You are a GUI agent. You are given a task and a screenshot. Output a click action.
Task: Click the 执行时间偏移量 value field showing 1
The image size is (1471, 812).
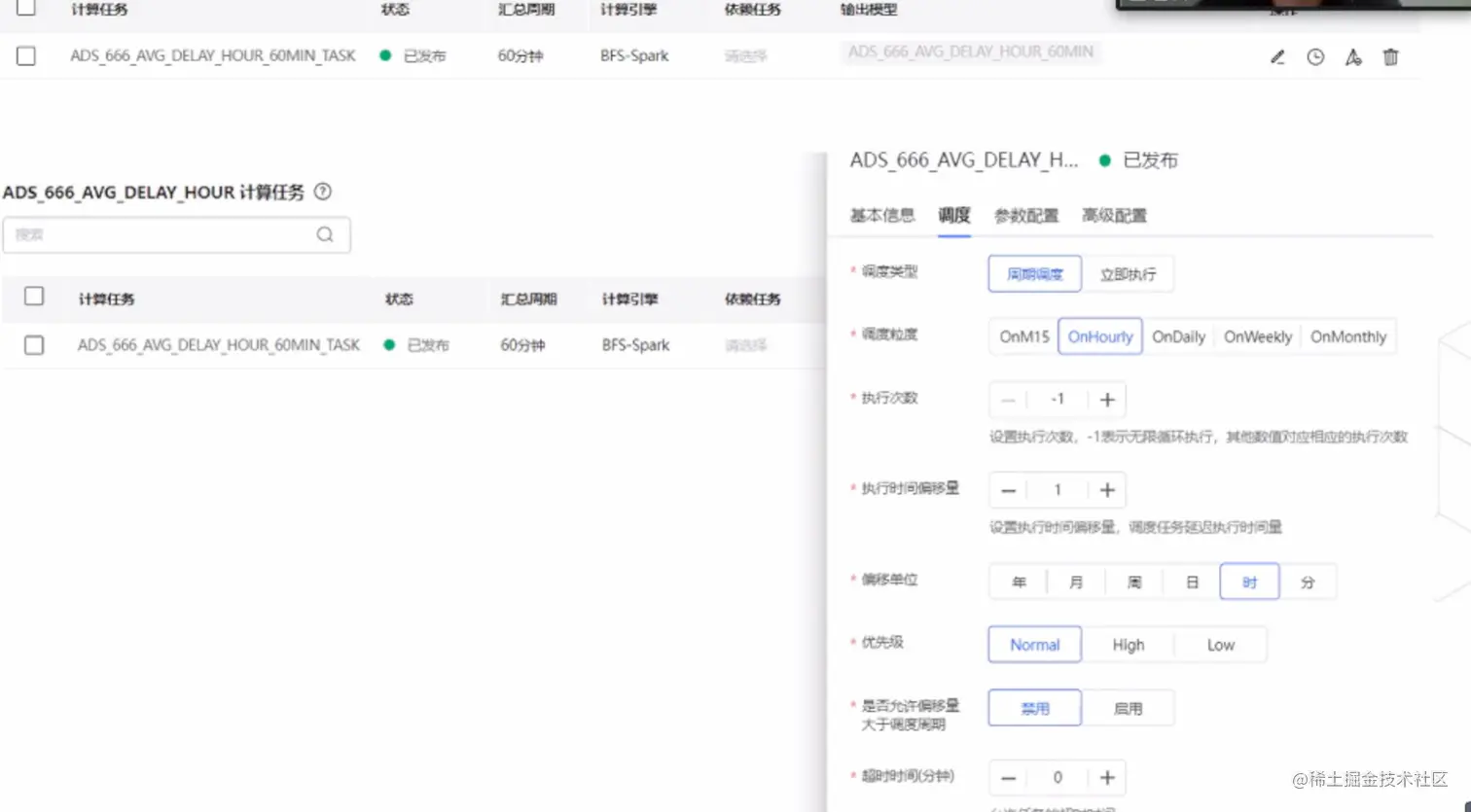(1058, 490)
